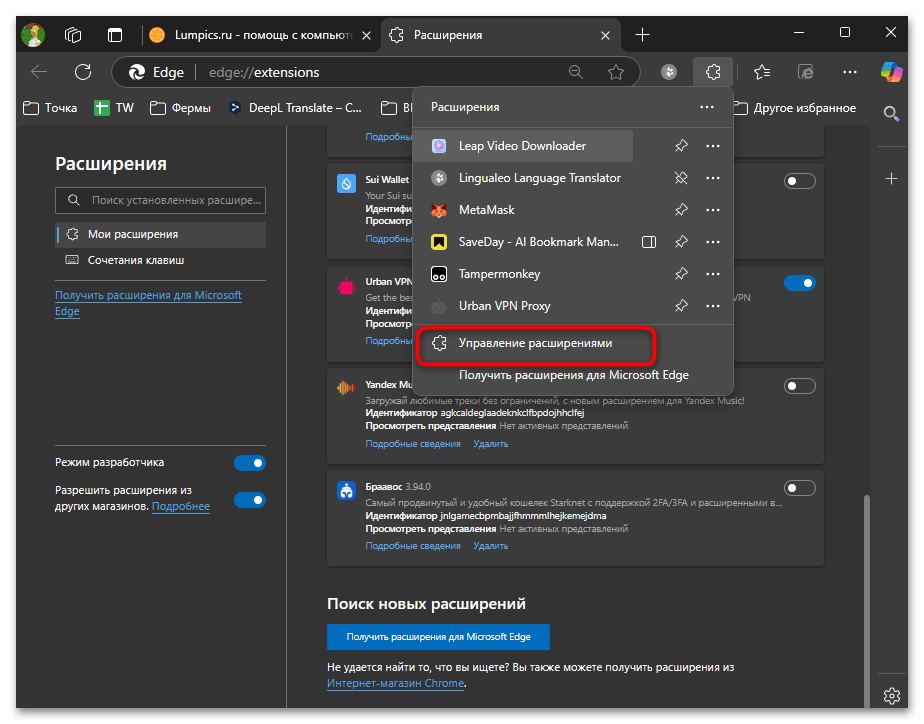Click the edge://extensions address bar
Image resolution: width=924 pixels, height=724 pixels.
[377, 72]
